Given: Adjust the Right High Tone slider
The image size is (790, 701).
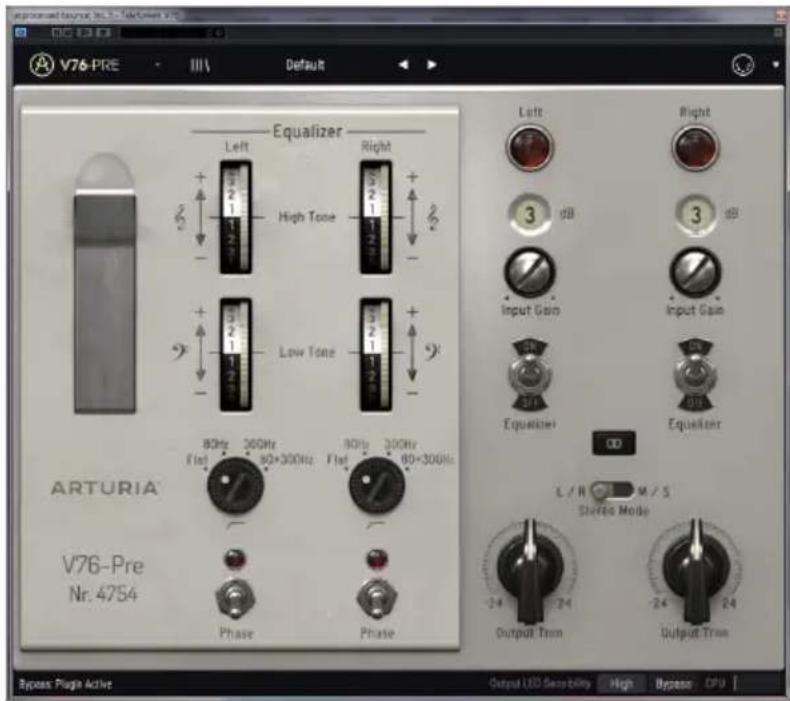Looking at the screenshot, I should pos(376,217).
